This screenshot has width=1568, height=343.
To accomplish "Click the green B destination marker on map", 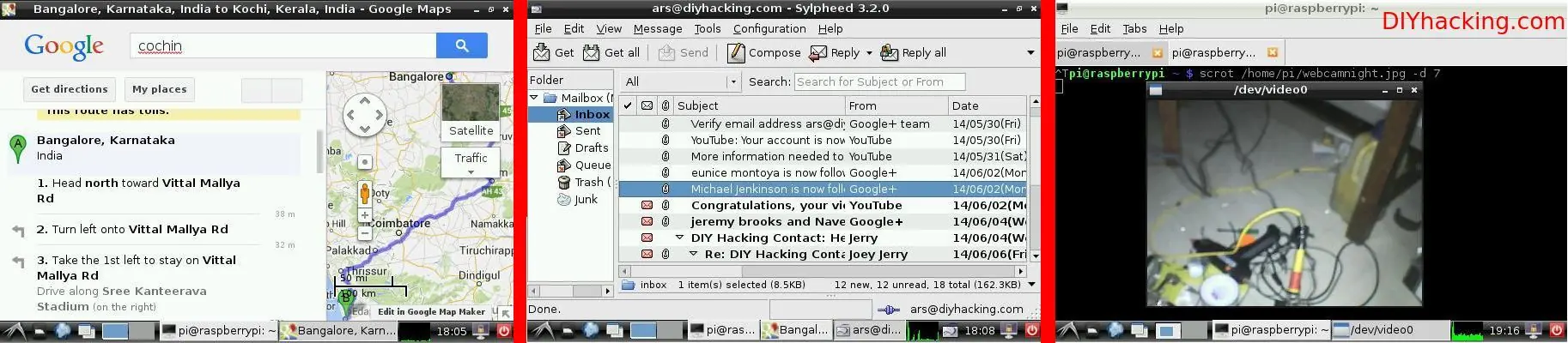I will tap(346, 302).
